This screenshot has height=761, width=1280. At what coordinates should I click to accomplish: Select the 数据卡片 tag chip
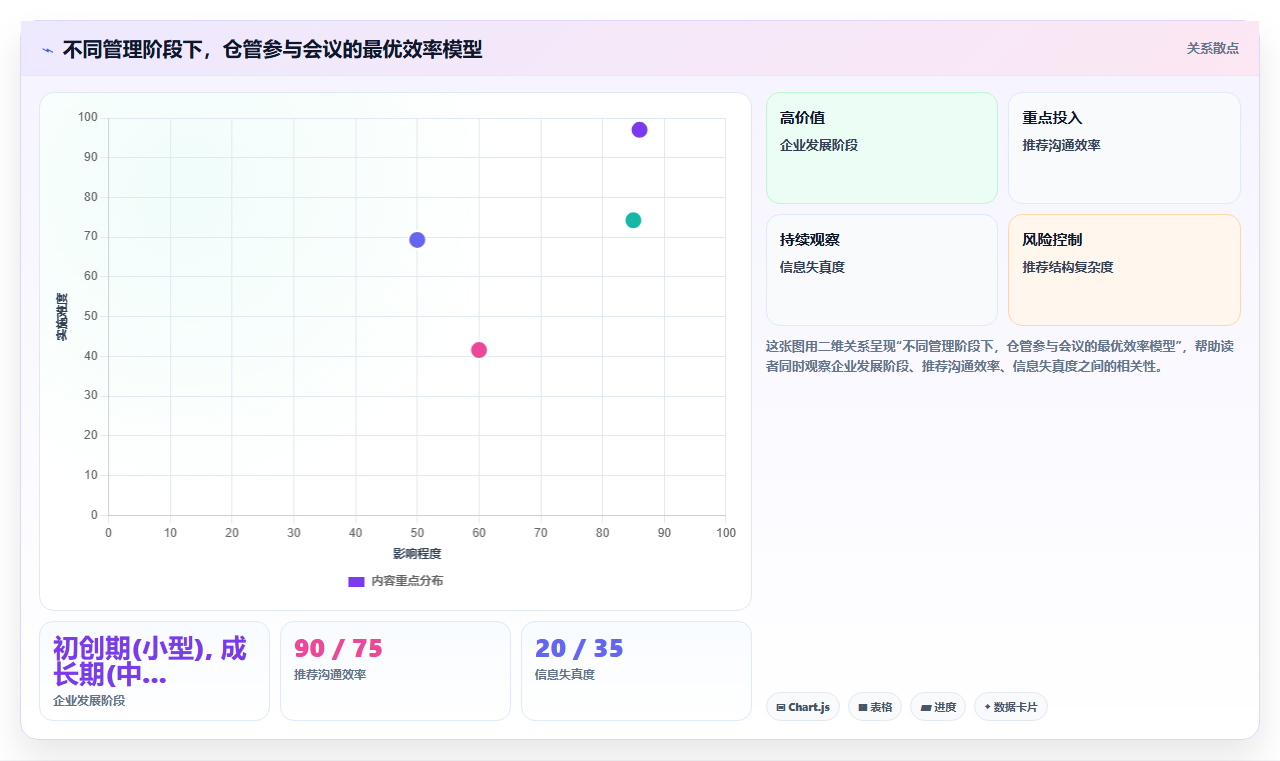[x=1011, y=707]
